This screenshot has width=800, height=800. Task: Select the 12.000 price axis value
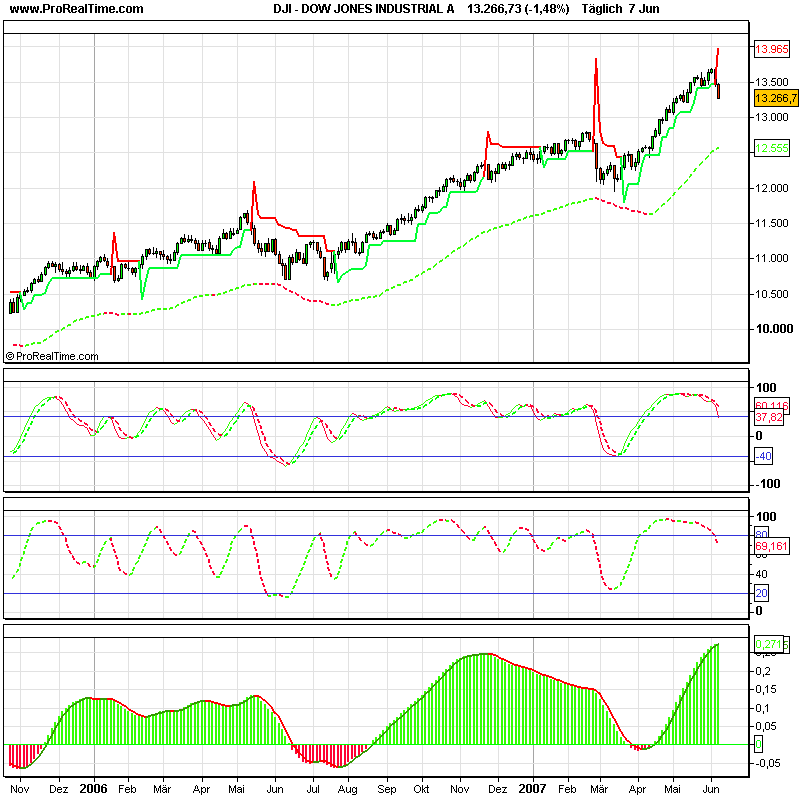coord(771,188)
